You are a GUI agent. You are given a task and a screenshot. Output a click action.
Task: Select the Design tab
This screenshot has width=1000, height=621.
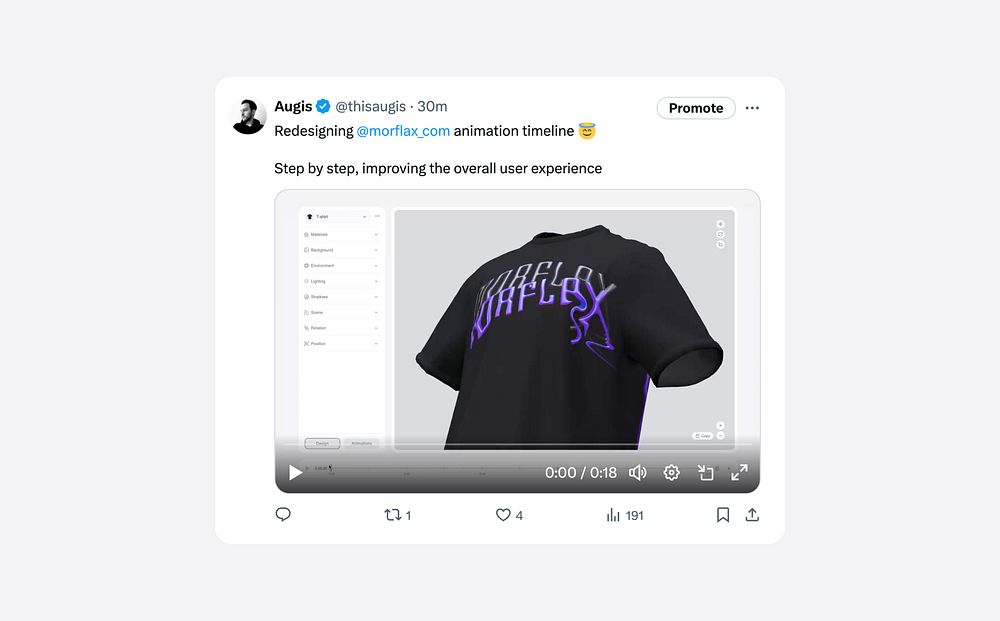point(322,443)
